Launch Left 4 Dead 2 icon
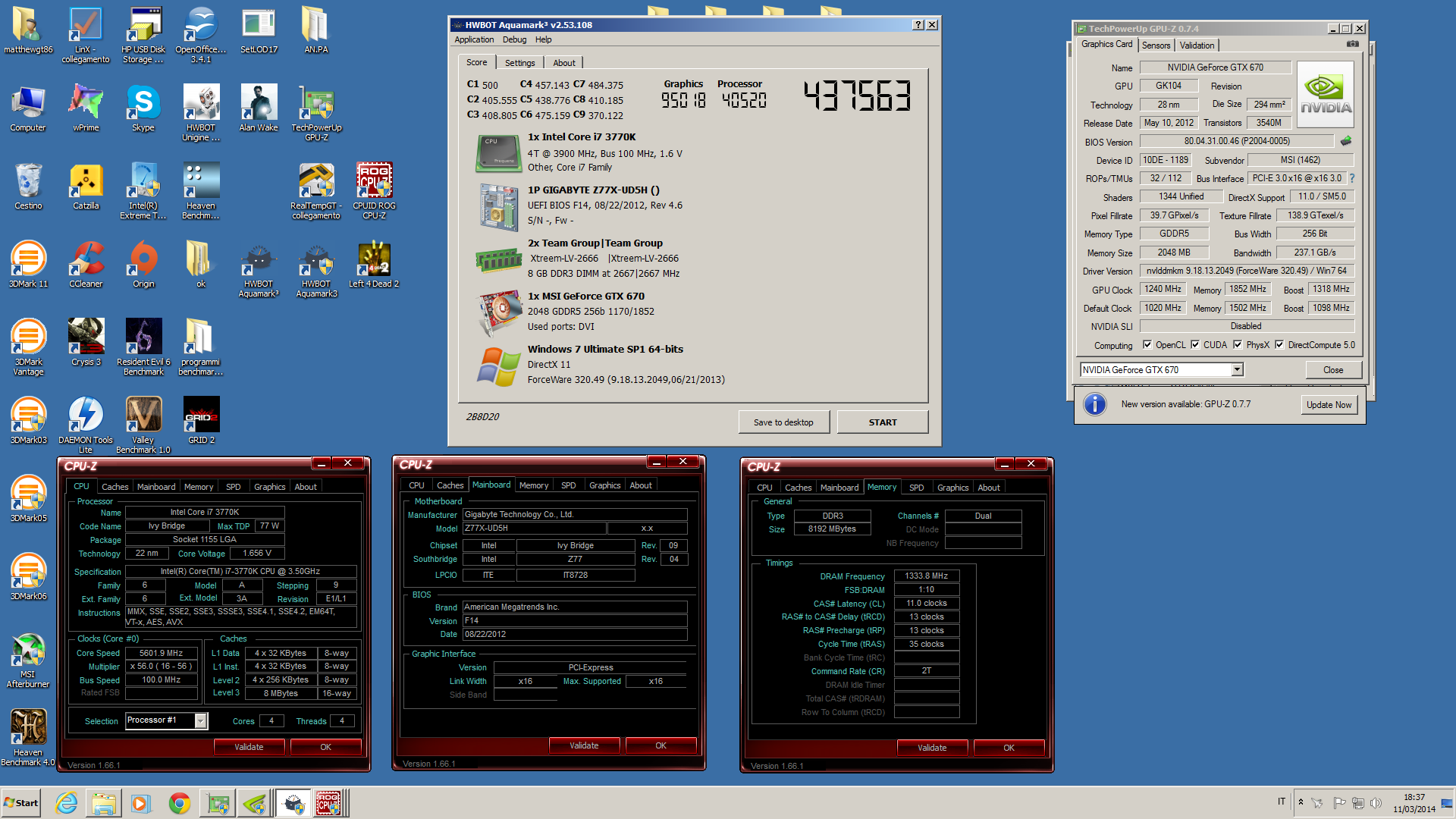The width and height of the screenshot is (1456, 819). (x=374, y=265)
